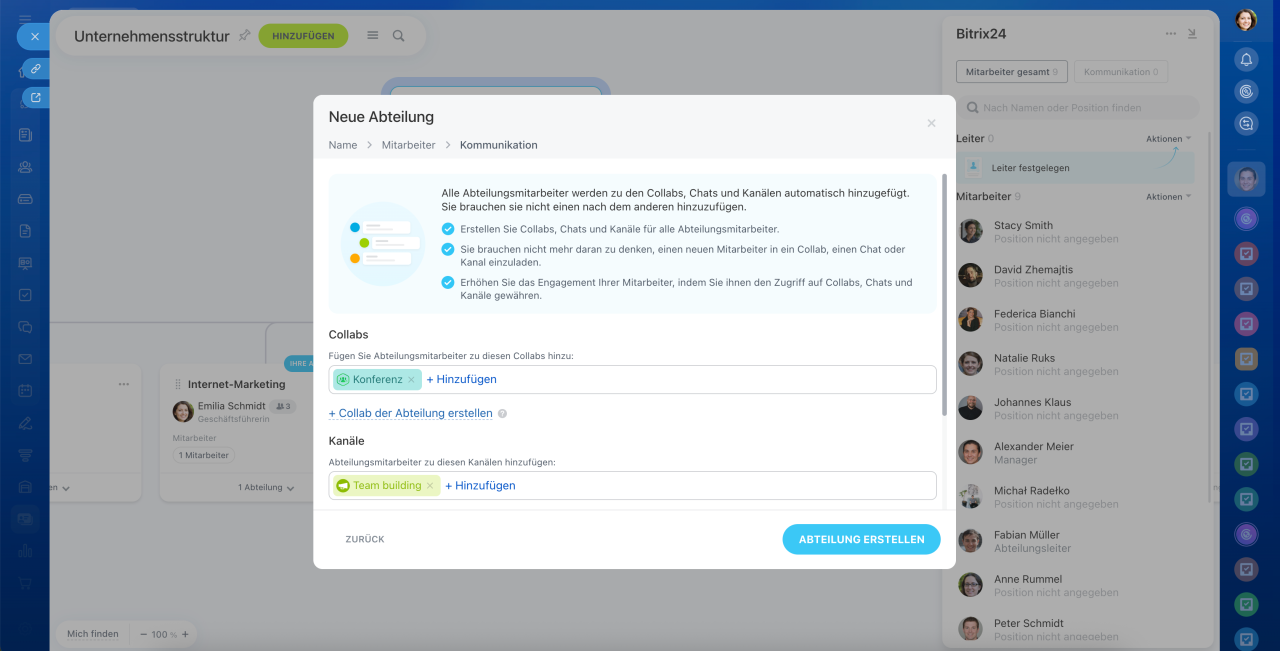The image size is (1280, 651).
Task: Click the 100 % zoom level label
Action: point(164,634)
